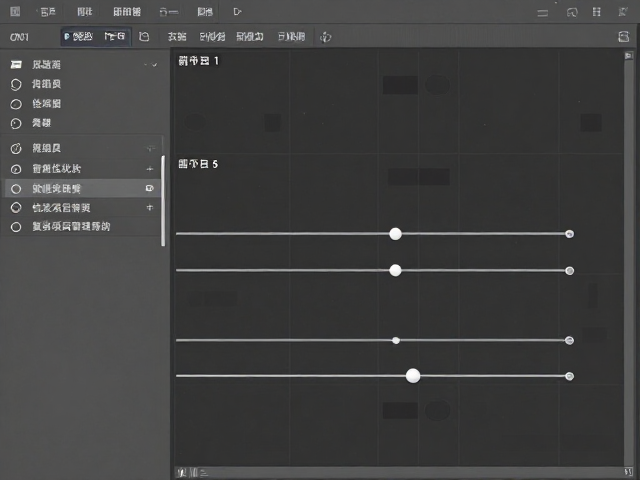Select the last tab before the circular arrows icon
The image size is (640, 480).
pos(291,37)
